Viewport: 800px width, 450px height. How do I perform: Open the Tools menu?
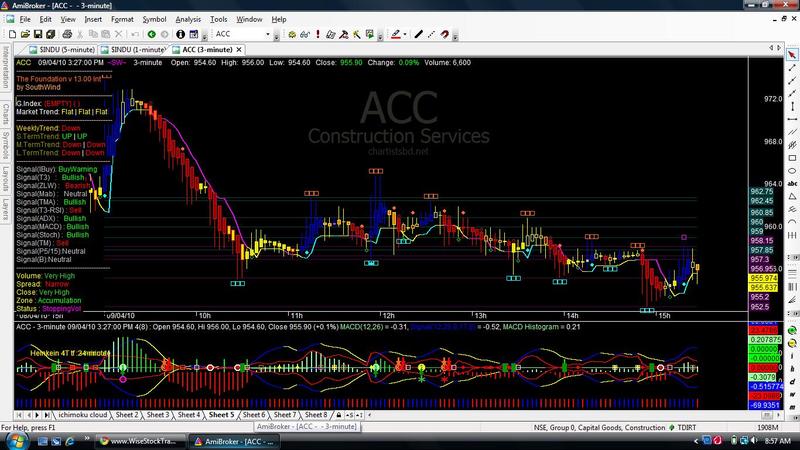coord(218,19)
